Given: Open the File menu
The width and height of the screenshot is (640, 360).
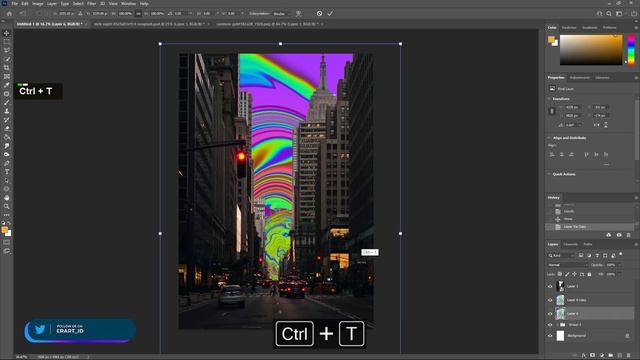Looking at the screenshot, I should [15, 4].
